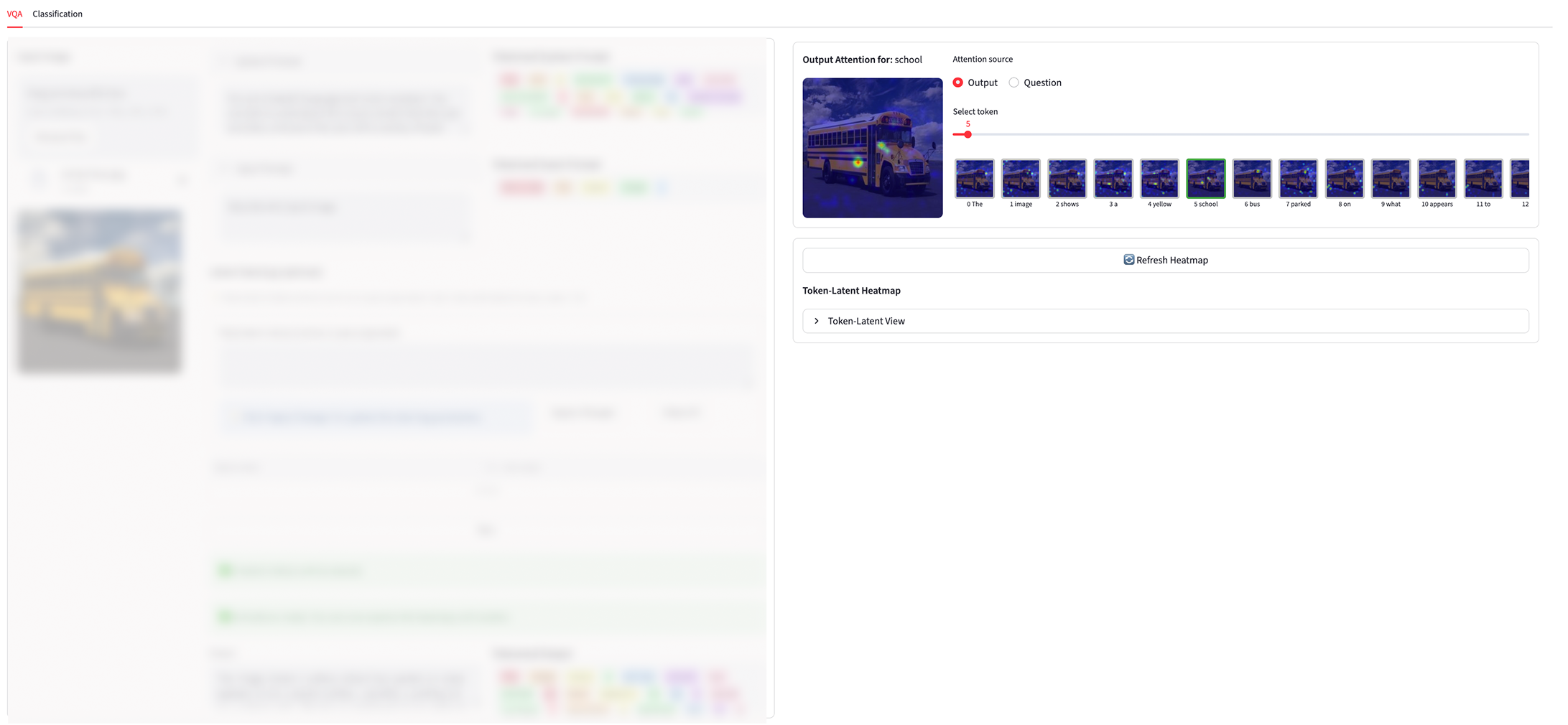Select token thumbnail '2 shows'

1067,178
